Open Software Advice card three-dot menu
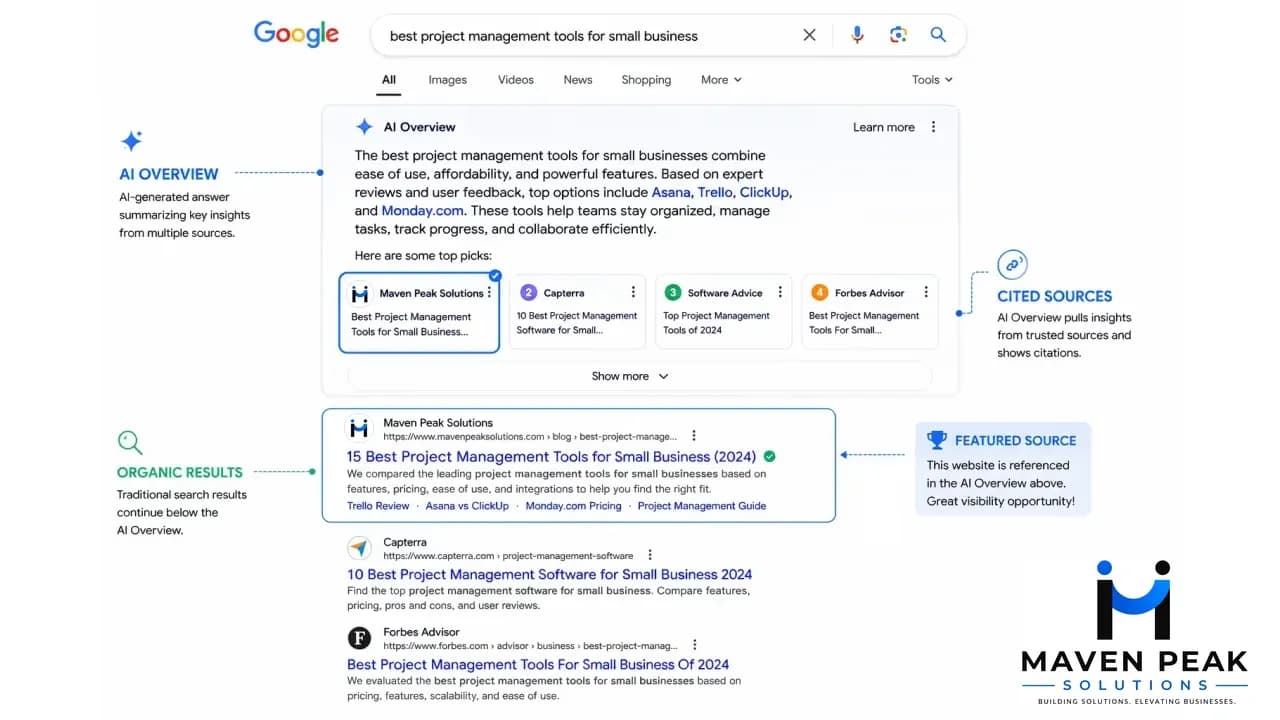Viewport: 1280px width, 720px height. [780, 292]
